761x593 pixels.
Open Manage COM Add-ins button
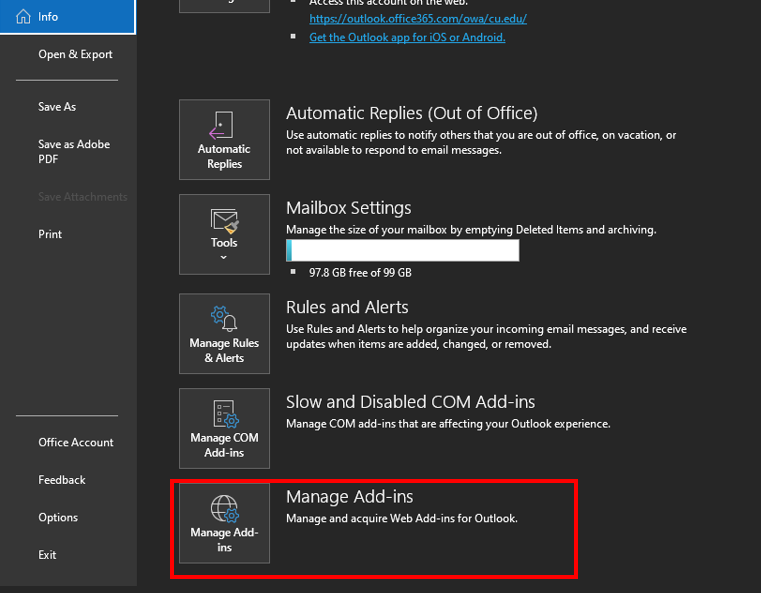pyautogui.click(x=224, y=428)
